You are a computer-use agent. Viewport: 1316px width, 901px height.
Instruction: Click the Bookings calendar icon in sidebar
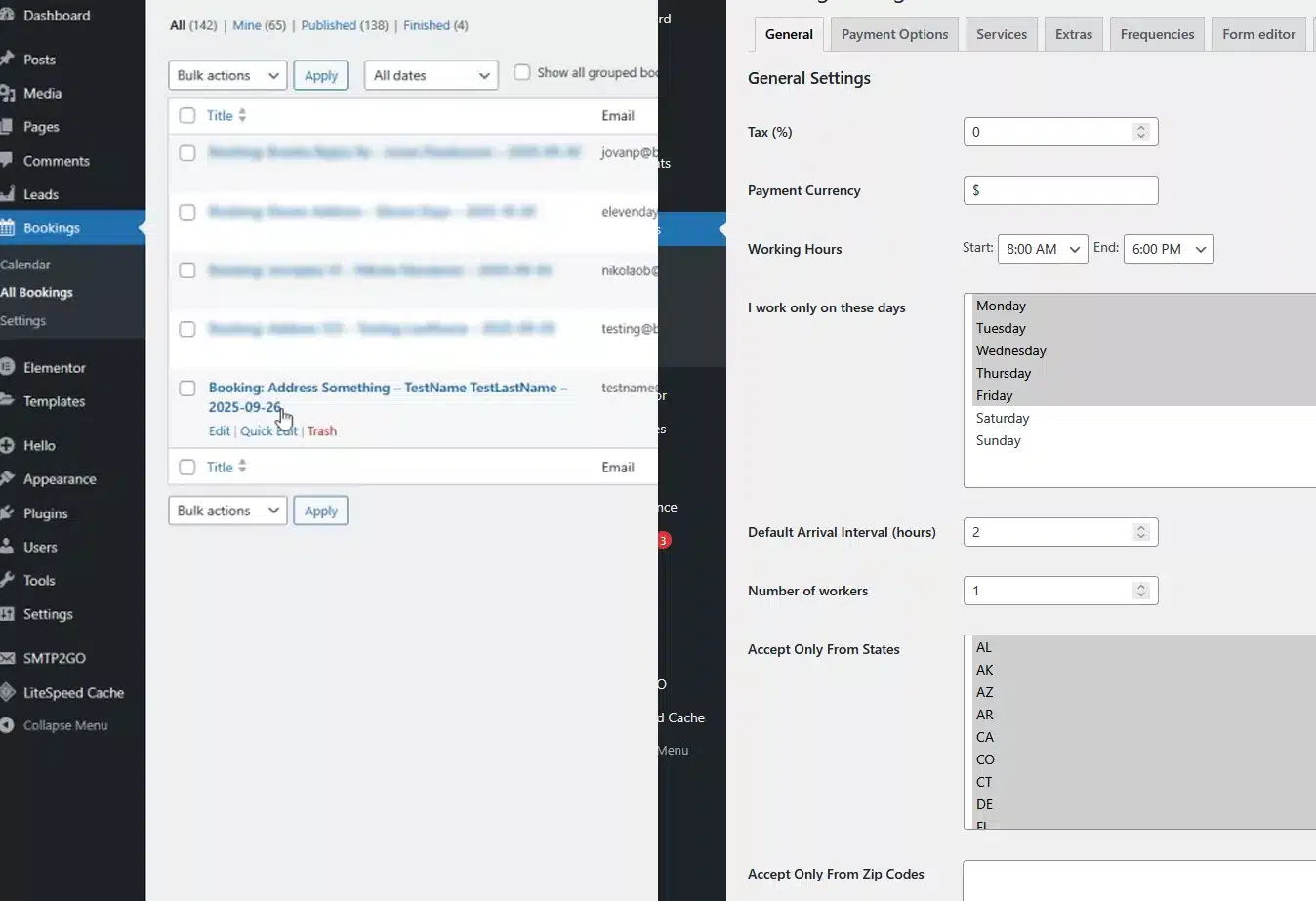tap(8, 228)
